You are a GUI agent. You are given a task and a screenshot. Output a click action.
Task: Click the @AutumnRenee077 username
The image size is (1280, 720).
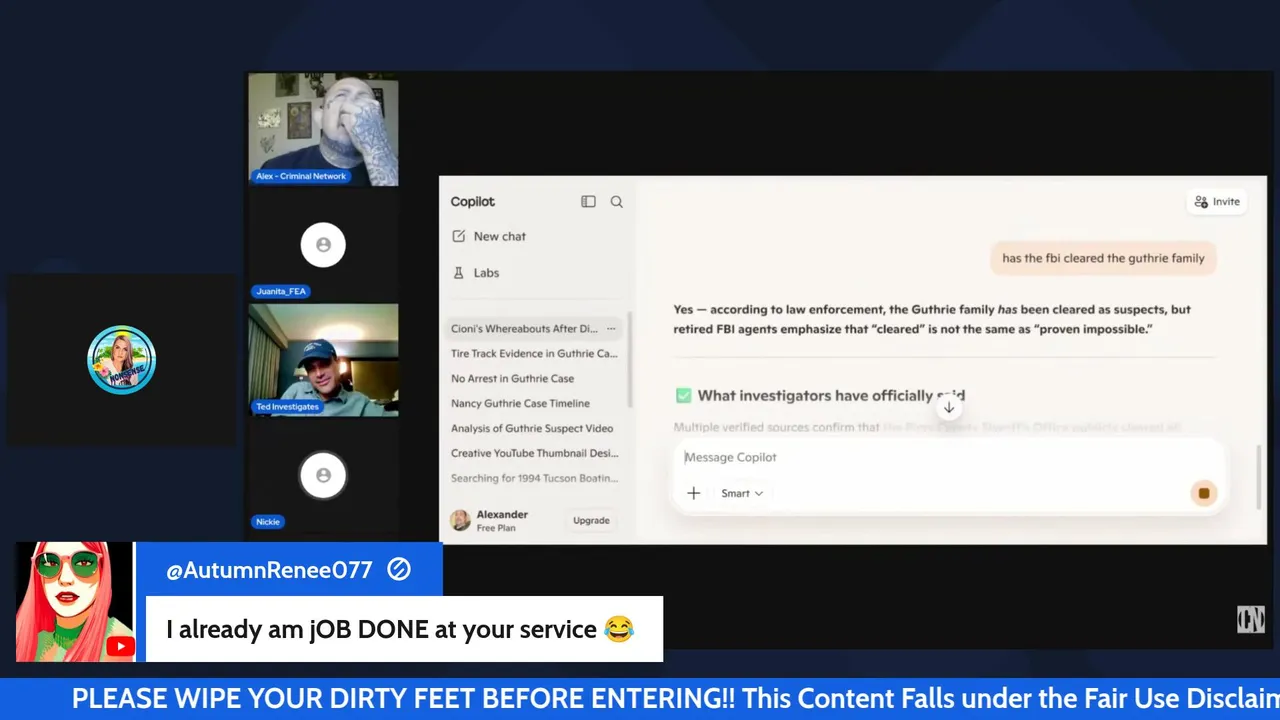point(269,570)
